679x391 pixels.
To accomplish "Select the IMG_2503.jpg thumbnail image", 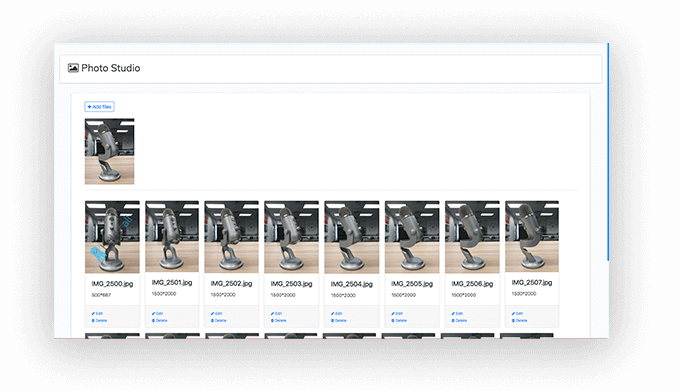I will point(291,237).
